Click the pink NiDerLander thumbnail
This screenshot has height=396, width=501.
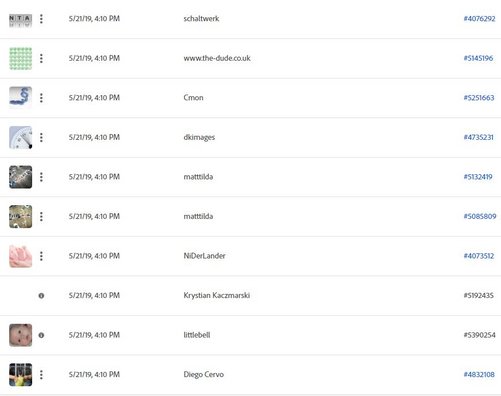[x=21, y=256]
